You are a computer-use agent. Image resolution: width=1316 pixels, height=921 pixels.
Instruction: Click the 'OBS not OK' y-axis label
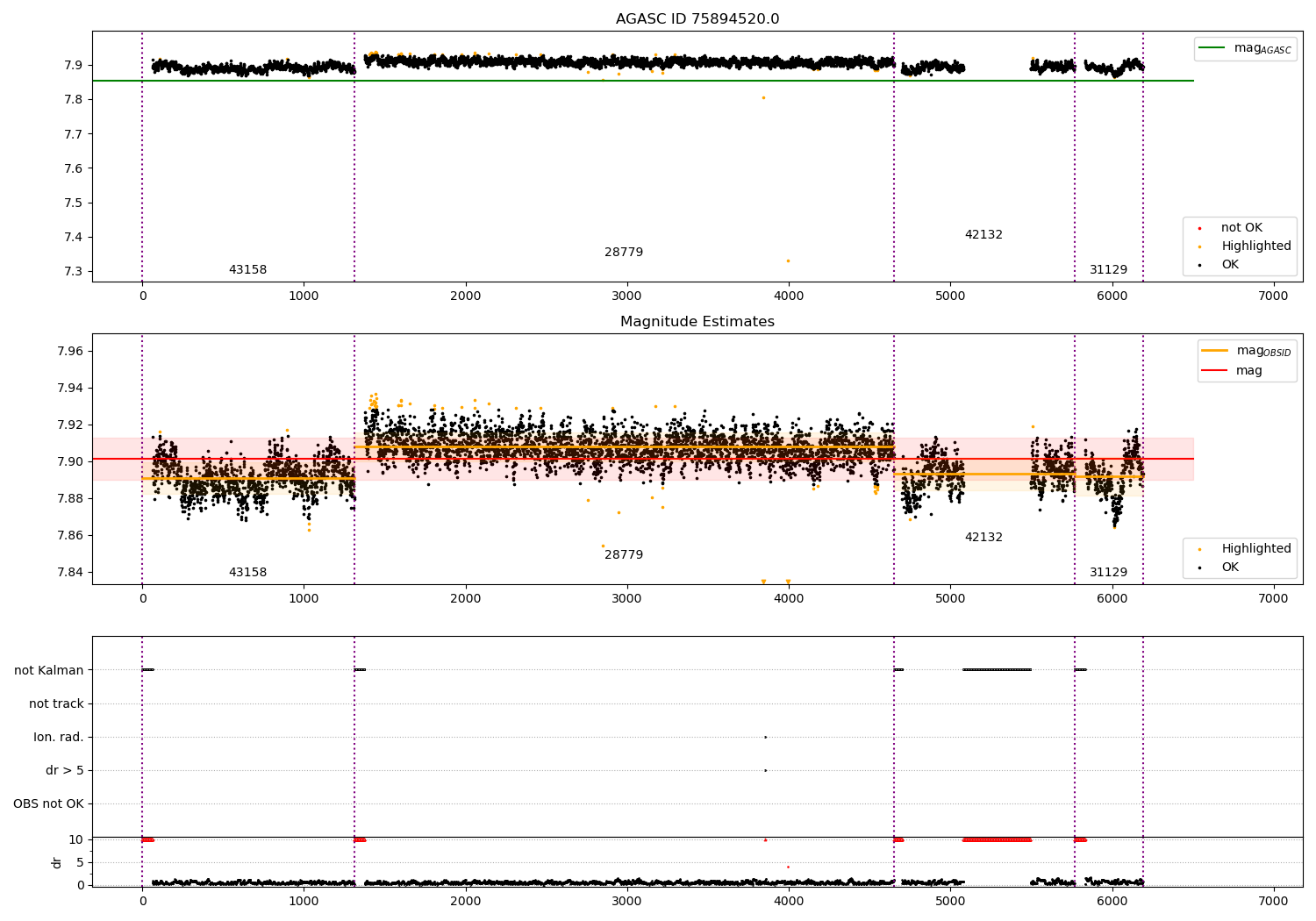pyautogui.click(x=48, y=804)
